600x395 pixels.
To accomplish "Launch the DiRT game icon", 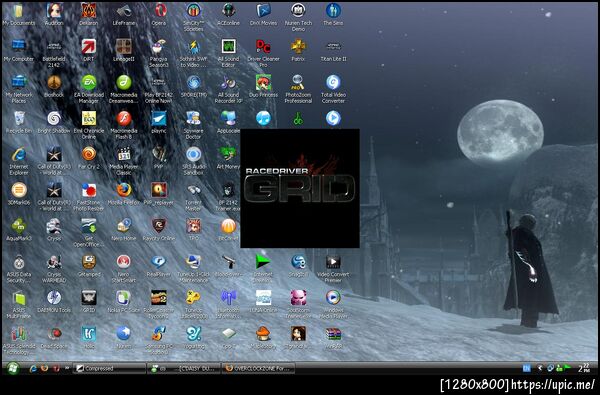I will 89,51.
